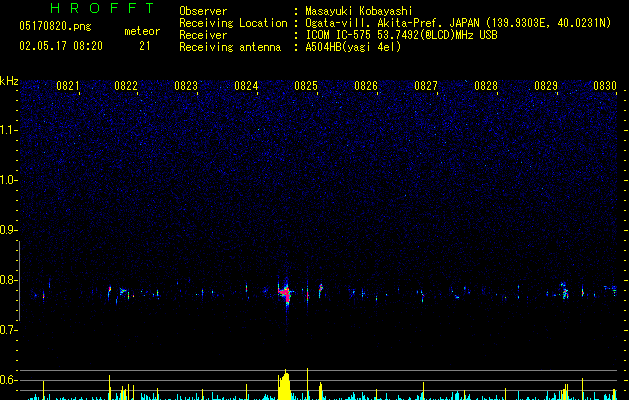The height and width of the screenshot is (400, 629).
Task: Click the 0.9 kHz axis label
Action: [9, 230]
